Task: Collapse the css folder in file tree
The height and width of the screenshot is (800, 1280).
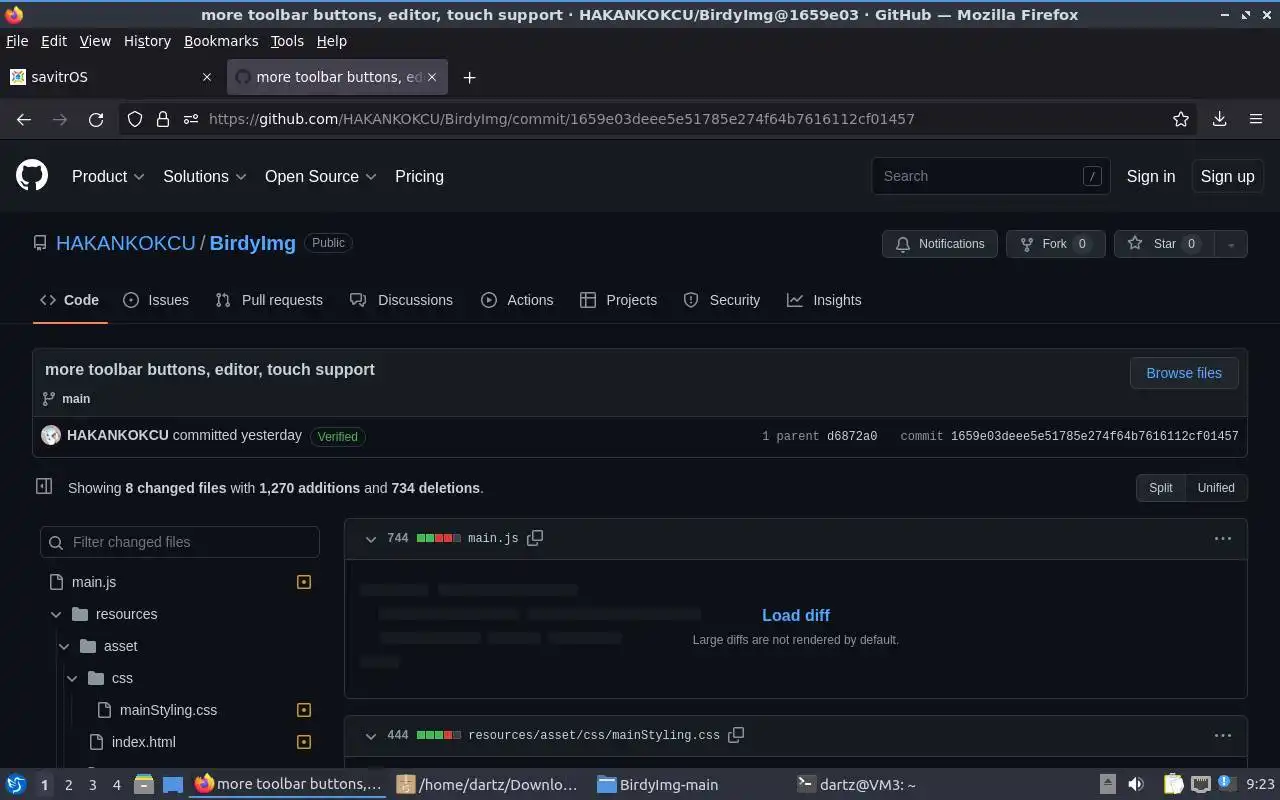Action: (x=72, y=678)
